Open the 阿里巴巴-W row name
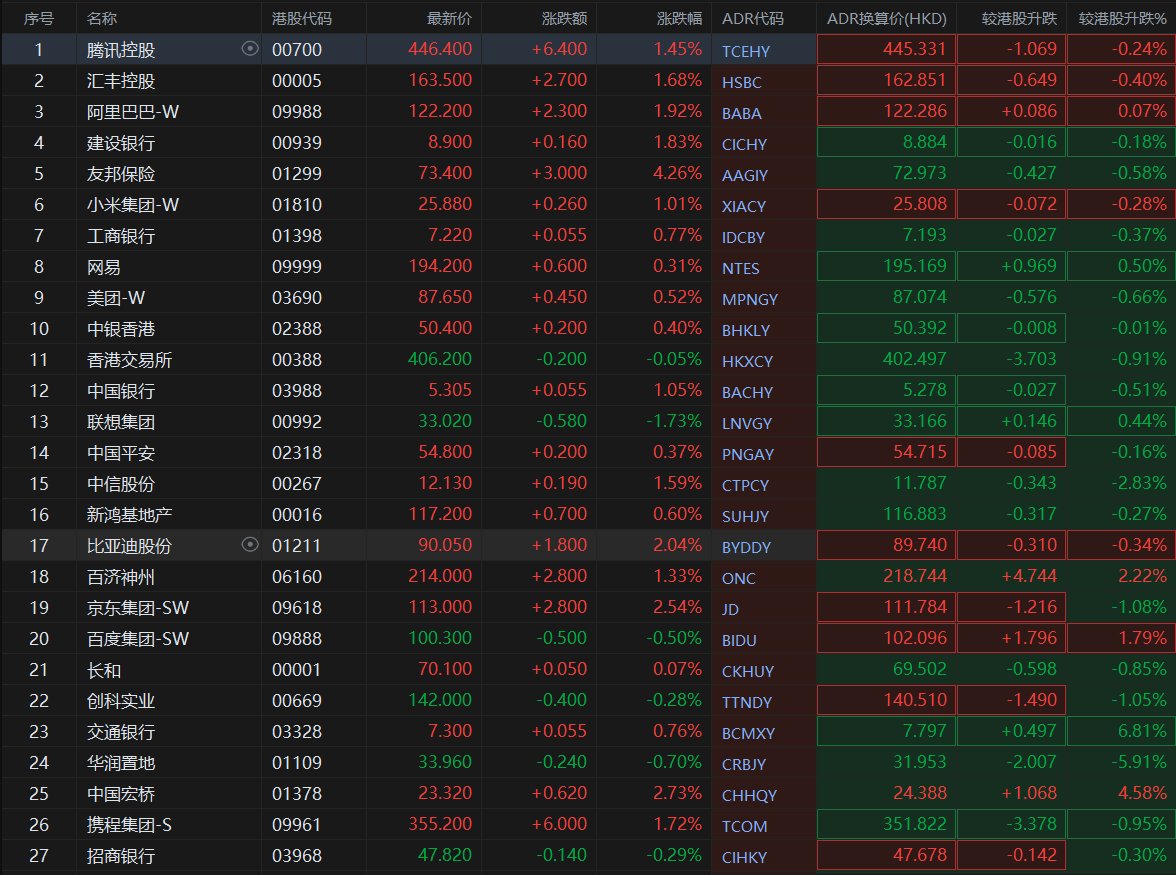Viewport: 1176px width, 875px height. click(x=133, y=112)
